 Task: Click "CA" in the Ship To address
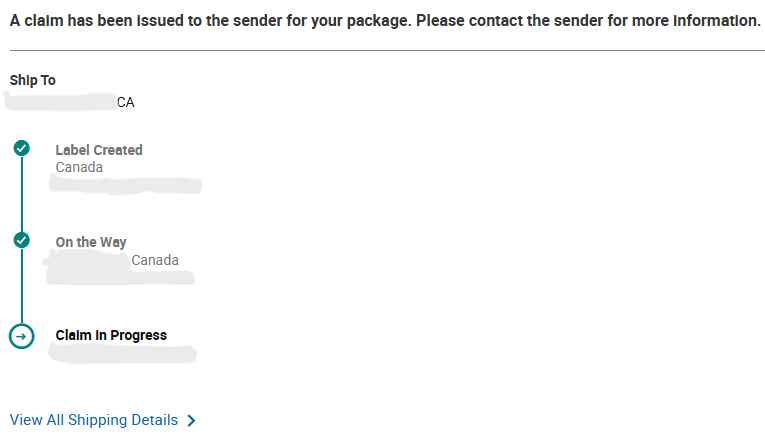point(126,102)
